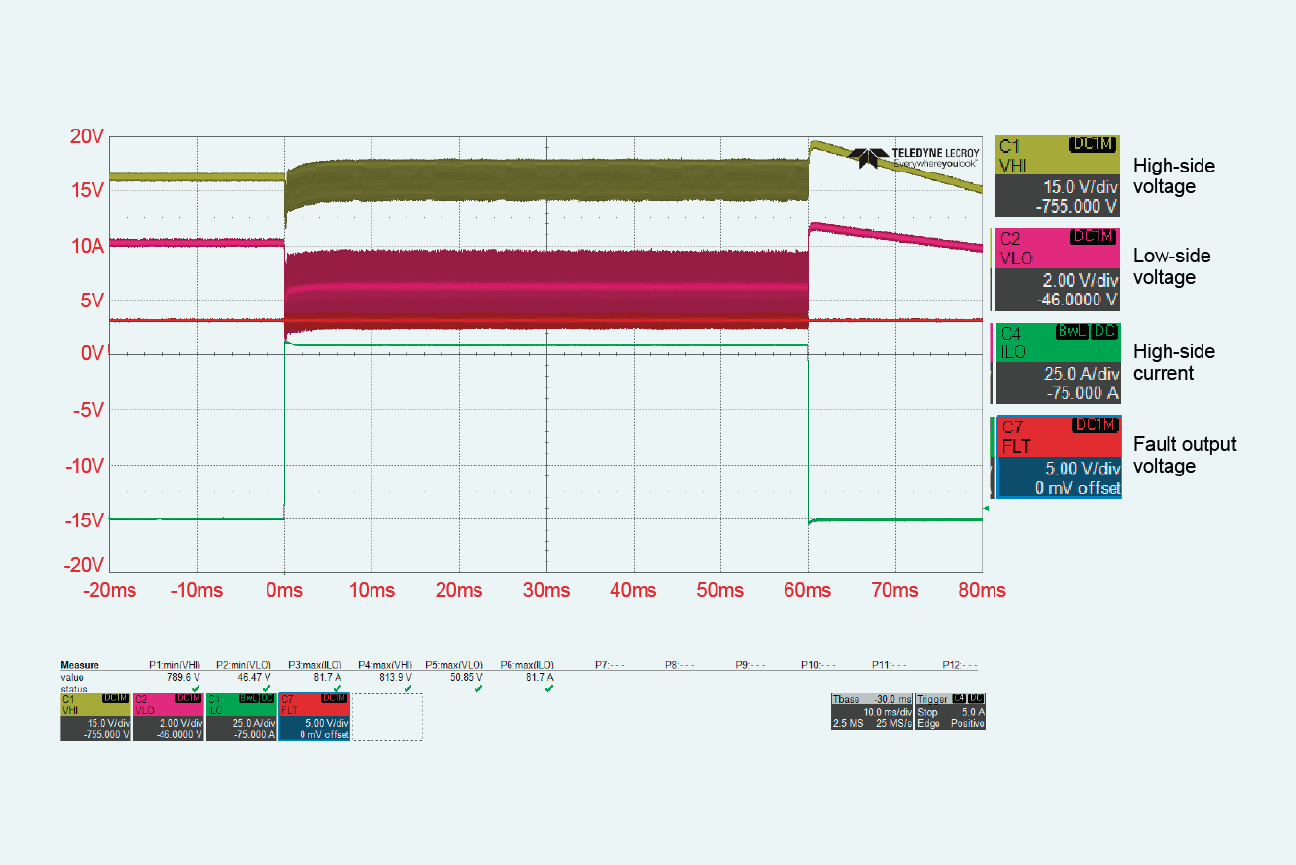Image resolution: width=1296 pixels, height=865 pixels.
Task: Select the large red C7 FLT descriptor beside the grid
Action: 1057,457
